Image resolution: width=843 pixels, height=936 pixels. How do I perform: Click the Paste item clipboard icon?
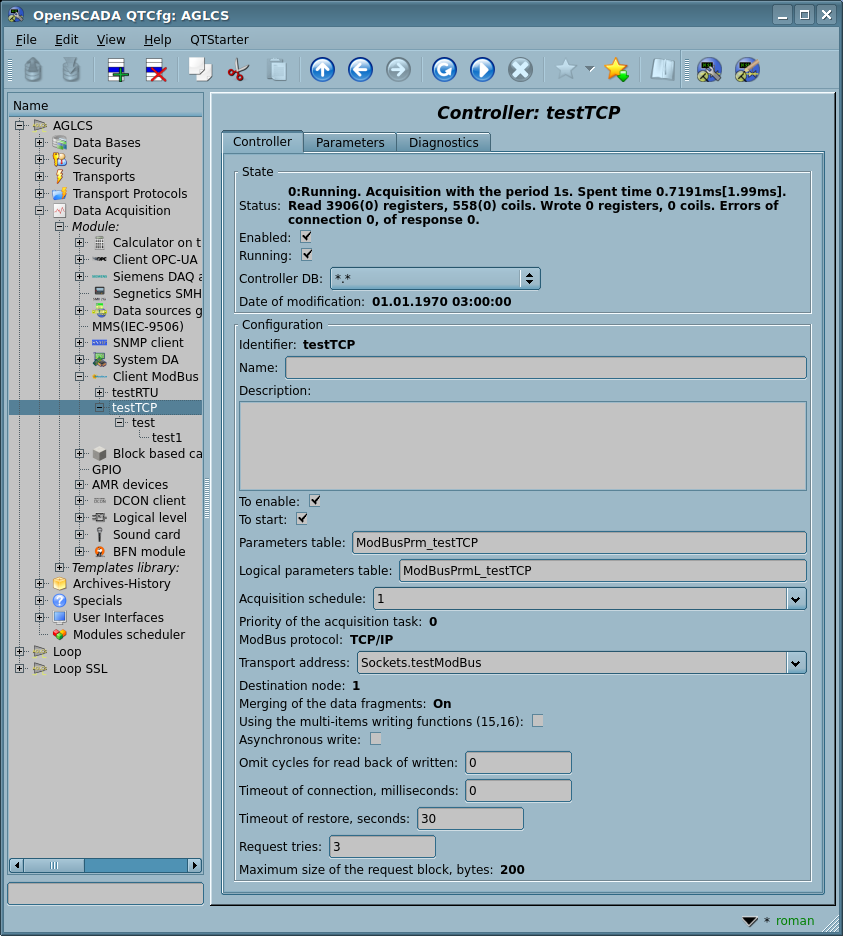point(276,70)
